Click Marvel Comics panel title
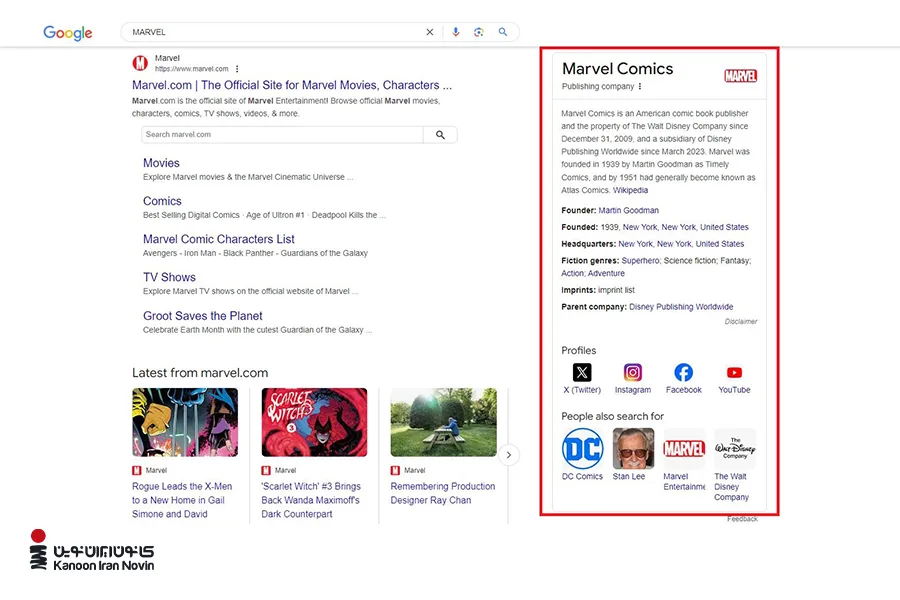The image size is (900, 600). point(618,69)
